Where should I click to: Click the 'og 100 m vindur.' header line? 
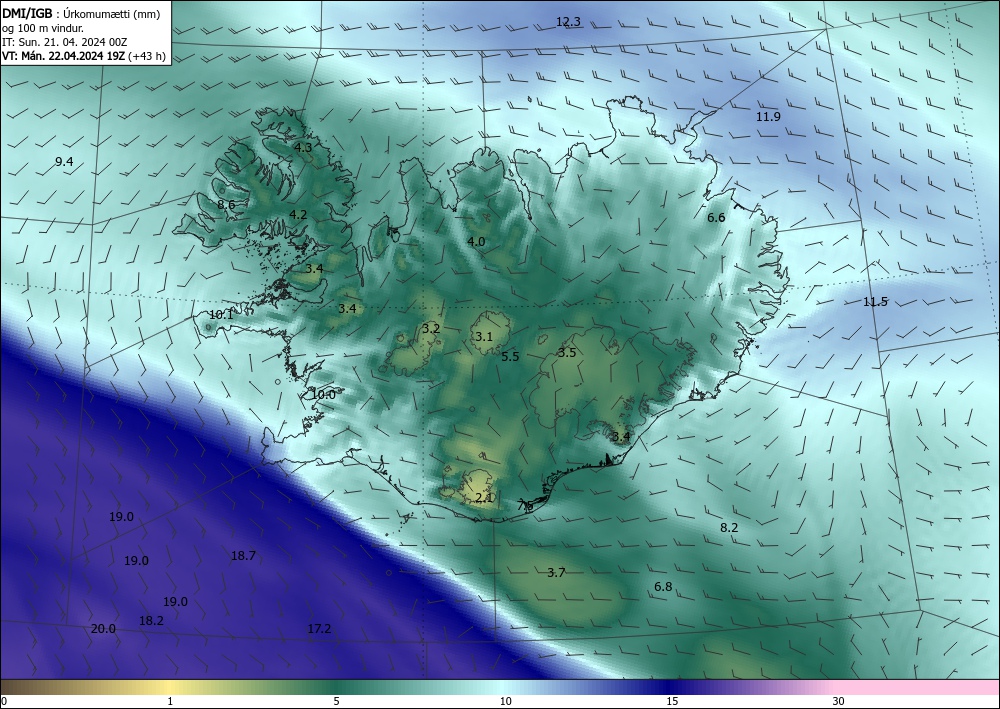pos(43,28)
